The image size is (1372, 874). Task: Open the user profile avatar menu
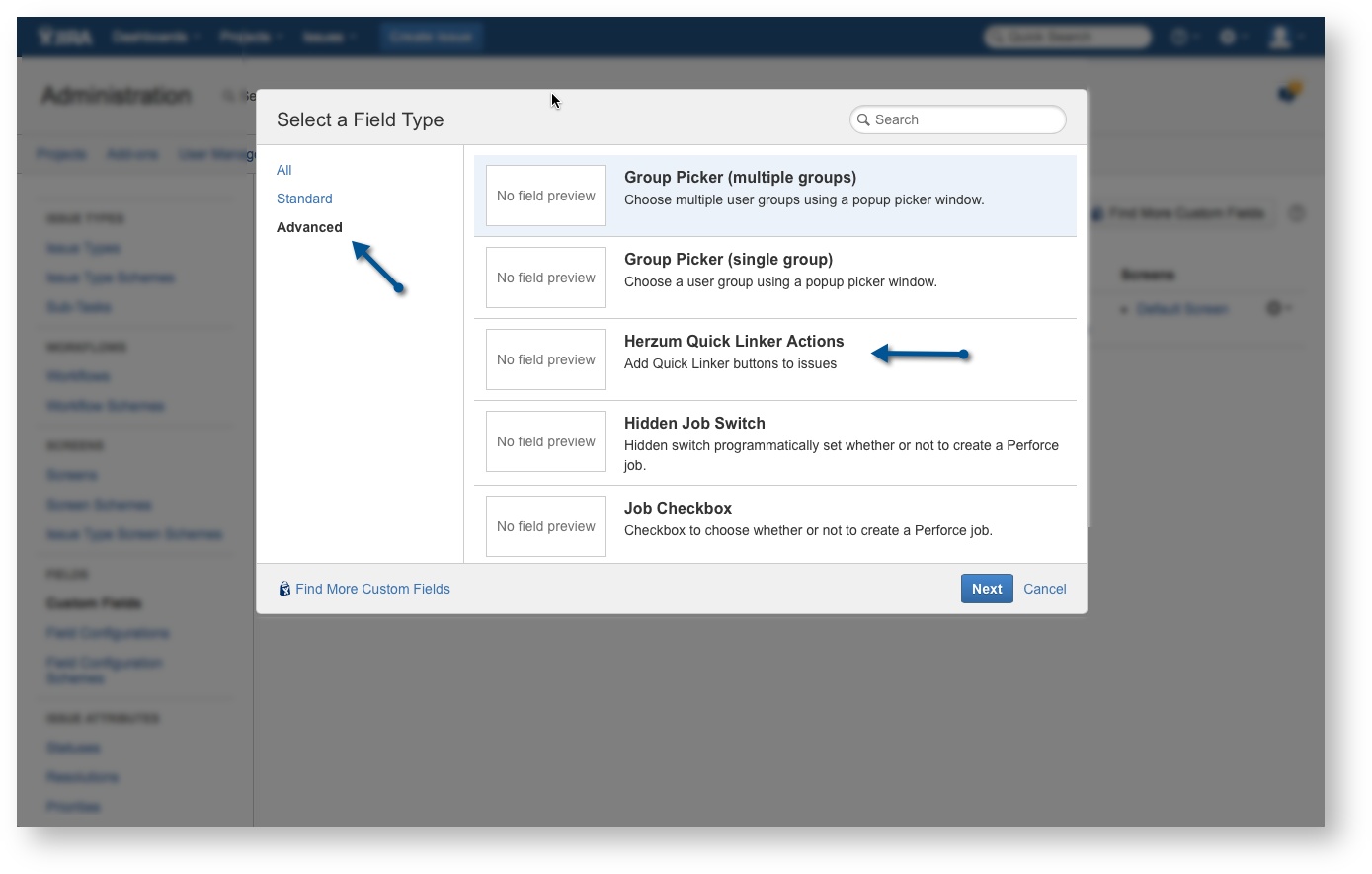[x=1280, y=38]
